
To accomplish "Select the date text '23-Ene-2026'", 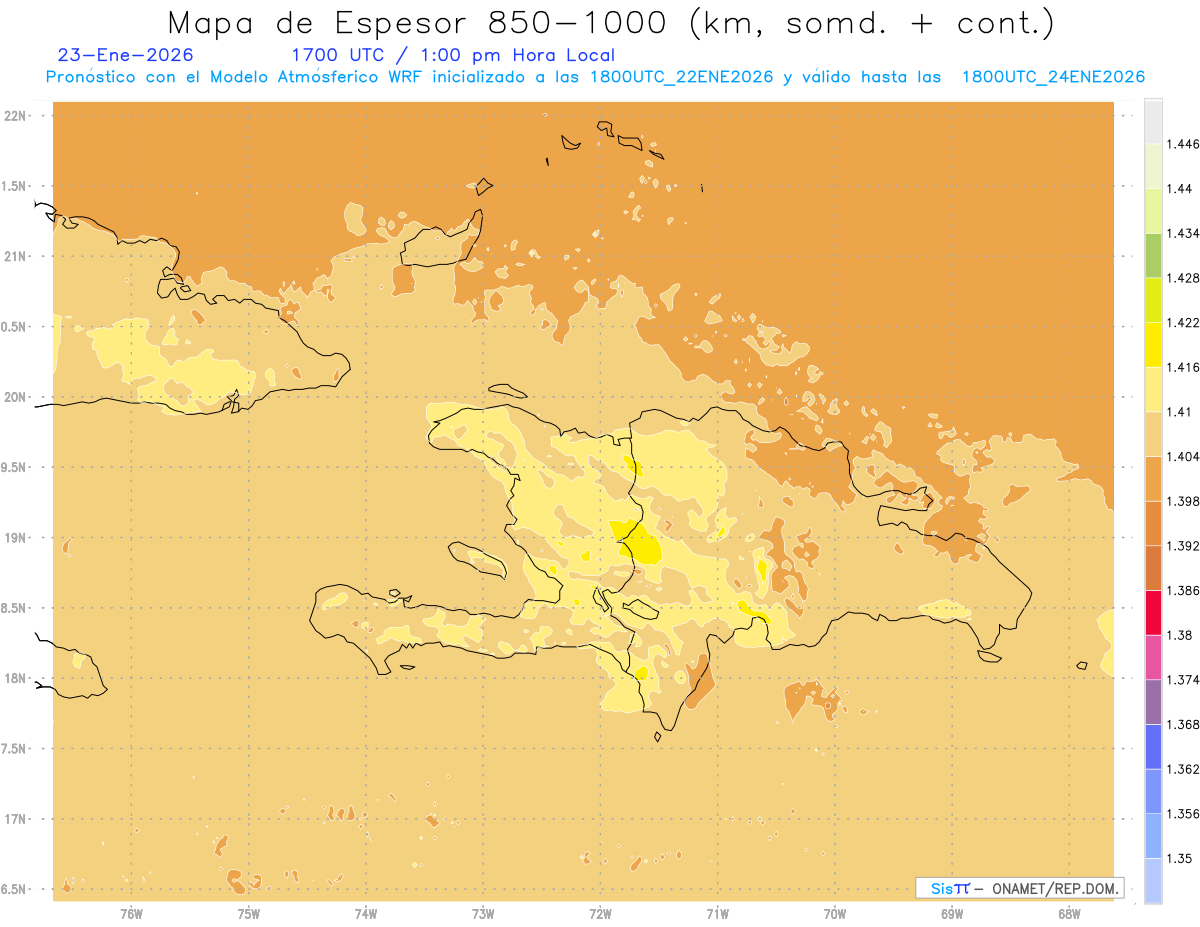I will click(x=126, y=55).
